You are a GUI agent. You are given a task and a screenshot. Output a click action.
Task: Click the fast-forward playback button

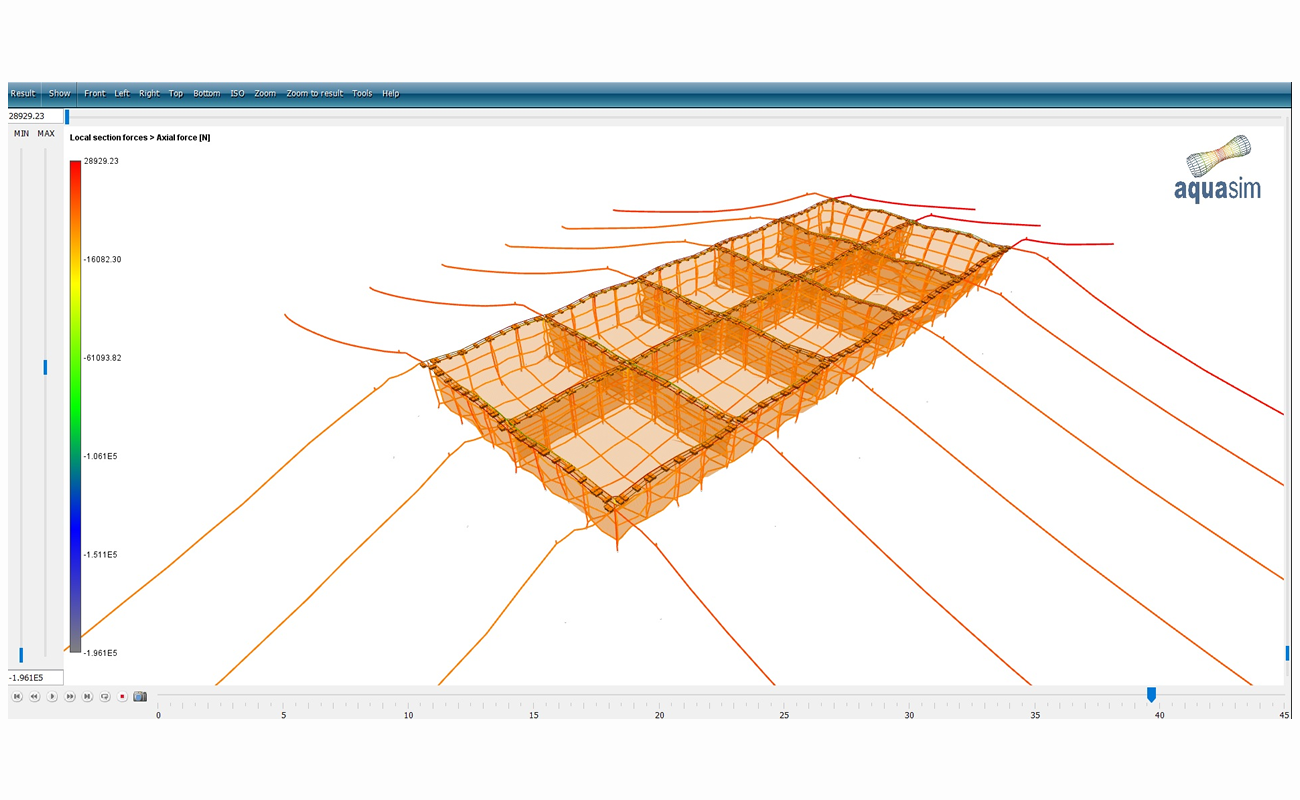pos(70,696)
